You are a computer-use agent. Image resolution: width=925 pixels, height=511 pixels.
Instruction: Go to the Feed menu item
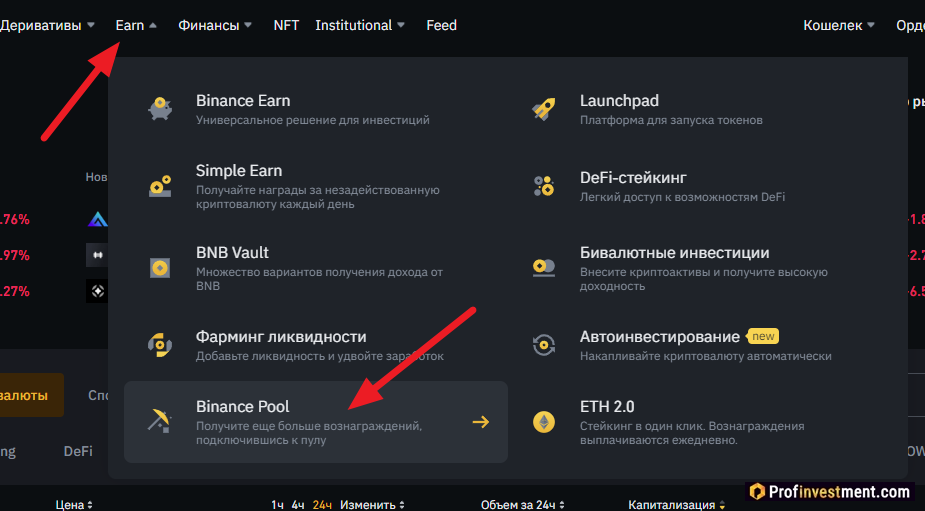[x=441, y=25]
